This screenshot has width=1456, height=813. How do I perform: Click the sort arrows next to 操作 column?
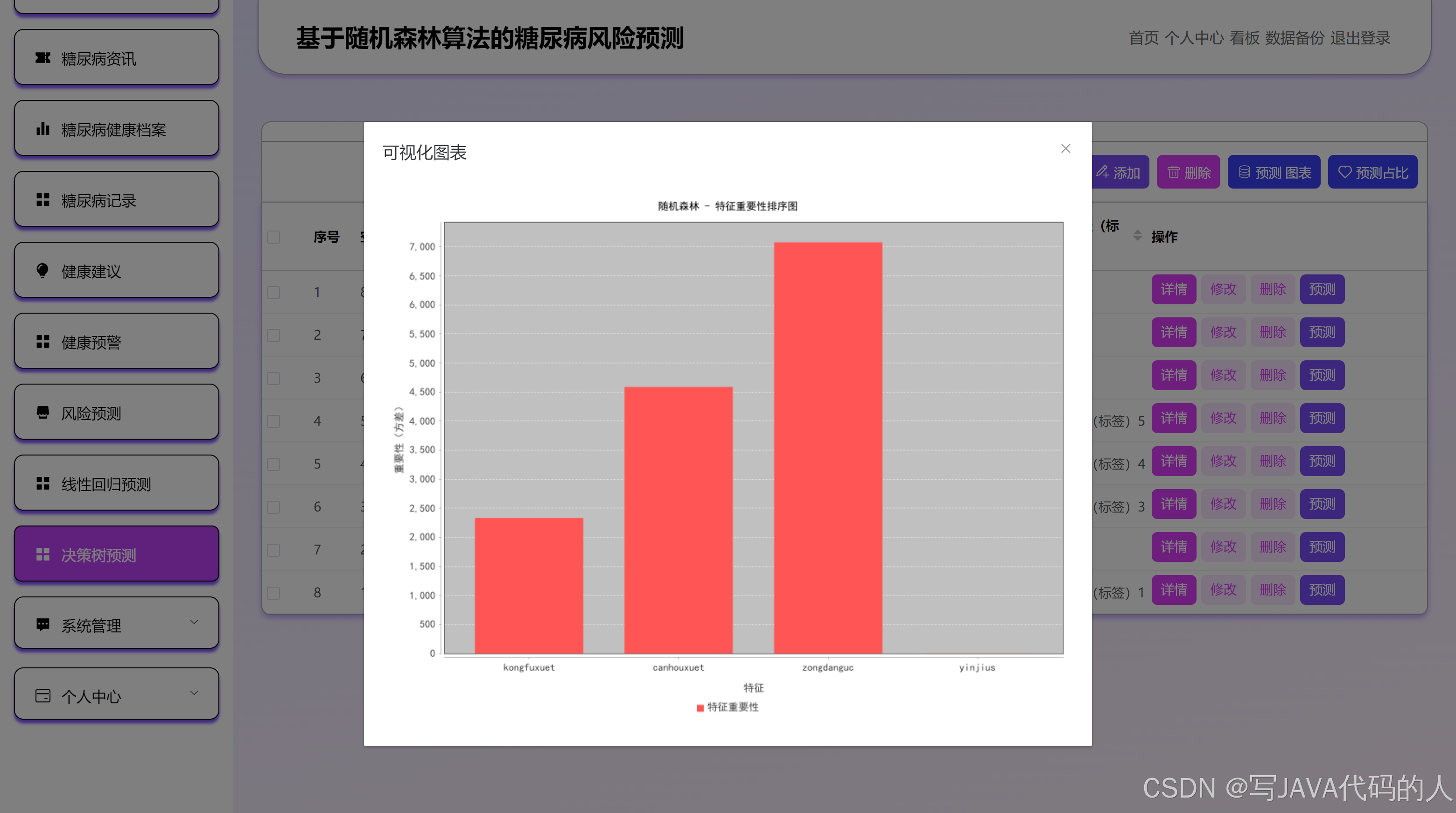[x=1137, y=236]
